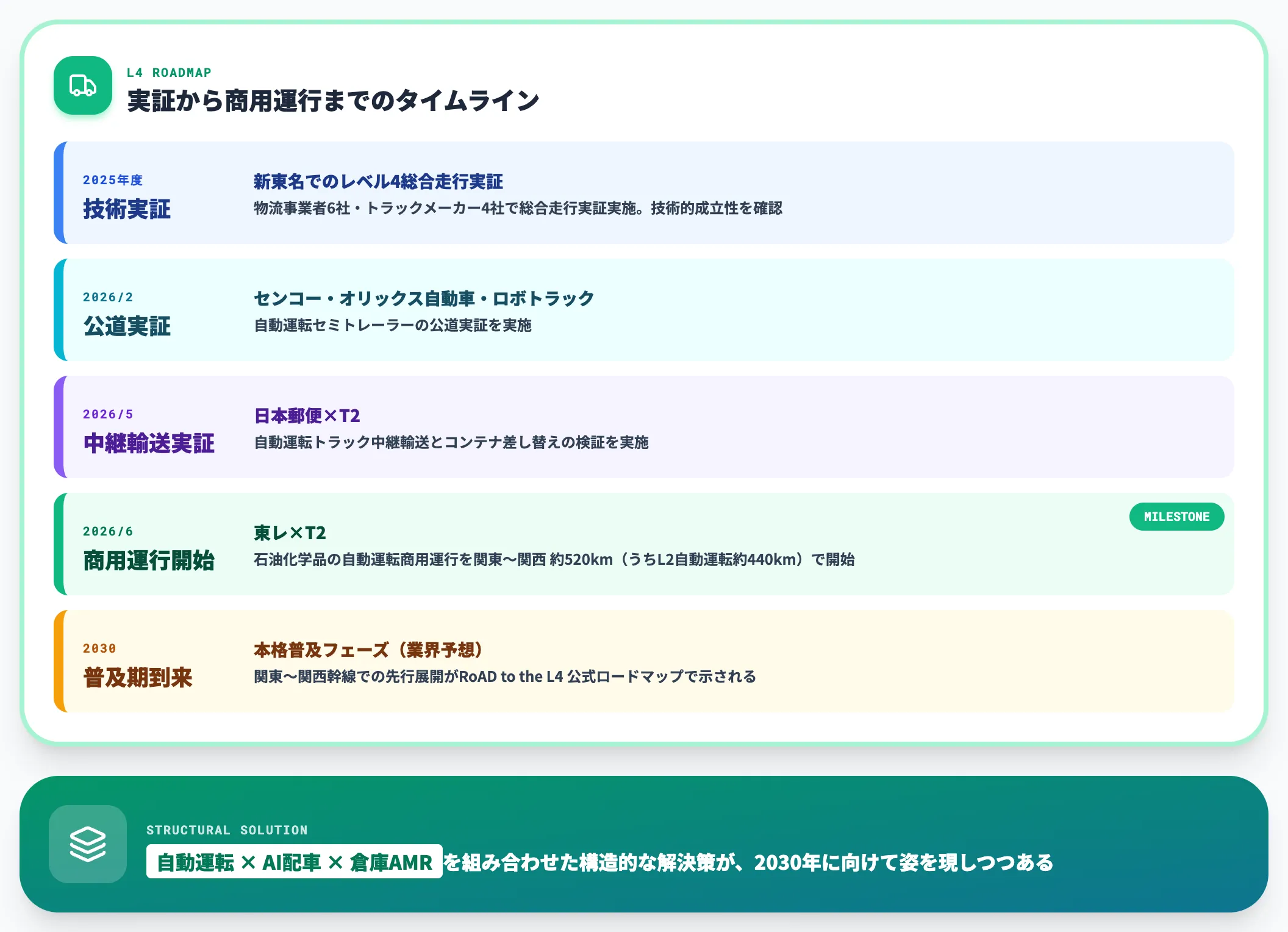The height and width of the screenshot is (932, 1288).
Task: Select the 2026/6 date label
Action: pyautogui.click(x=108, y=531)
